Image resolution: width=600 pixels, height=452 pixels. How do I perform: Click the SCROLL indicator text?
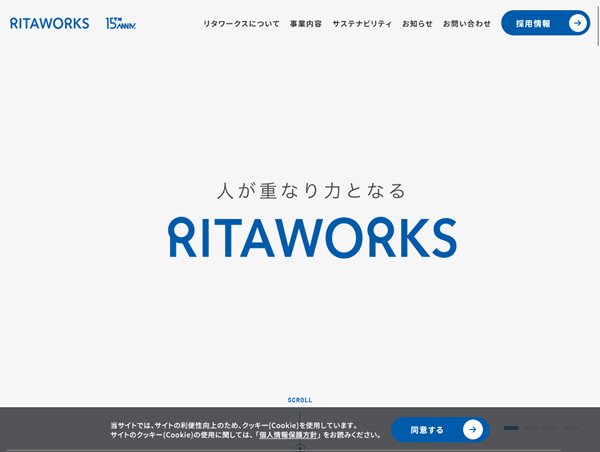coord(300,400)
